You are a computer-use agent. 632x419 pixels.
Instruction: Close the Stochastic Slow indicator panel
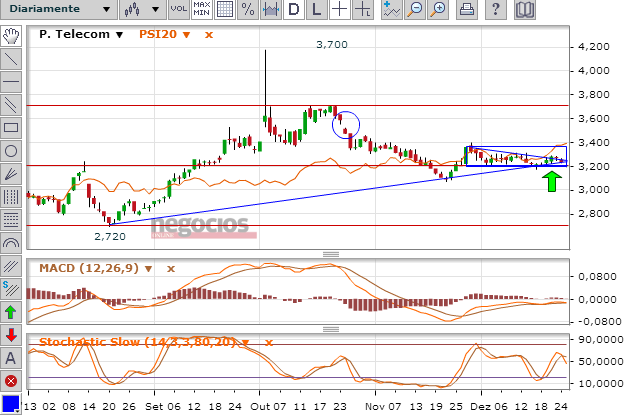[268, 342]
